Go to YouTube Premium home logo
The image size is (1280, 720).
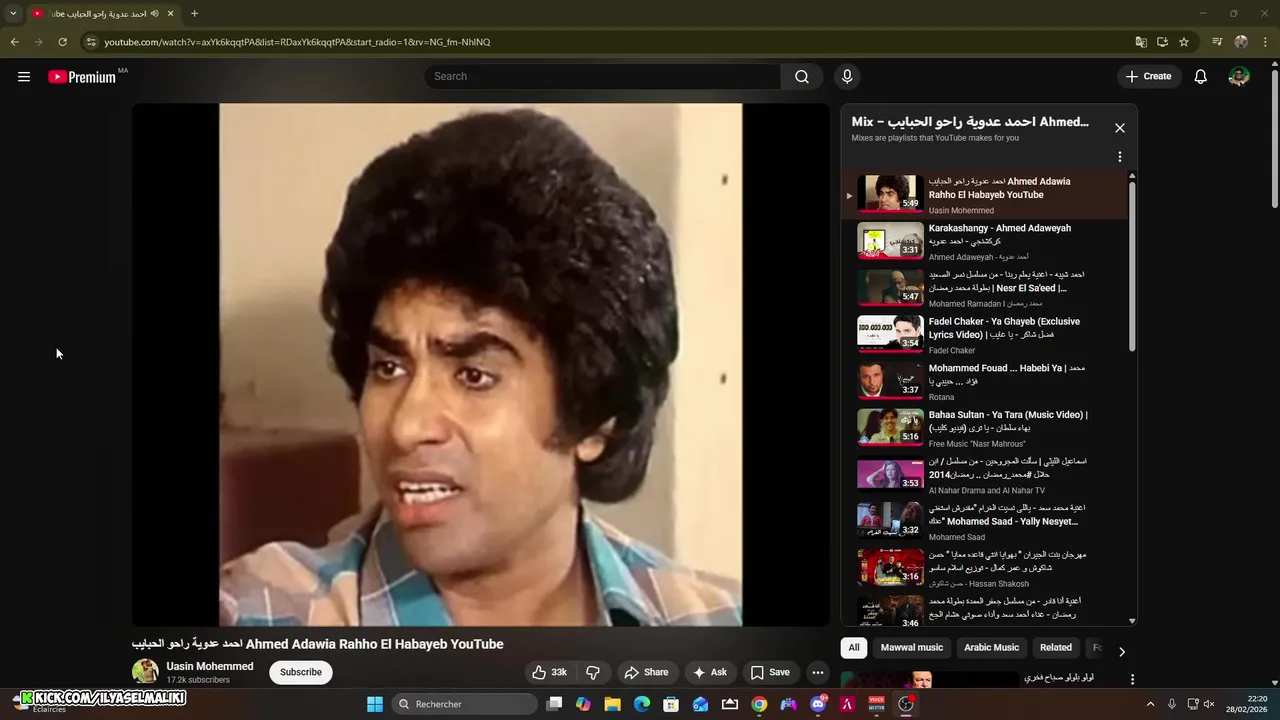tap(82, 77)
